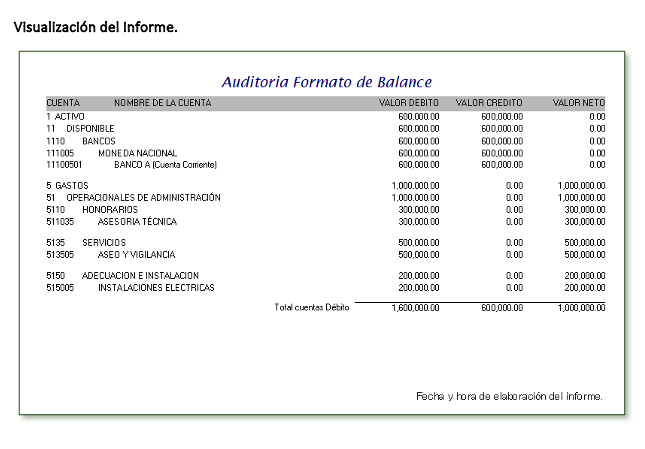The width and height of the screenshot is (645, 449).
Task: Select the "11 DISPONIBLE" account row
Action: pos(80,129)
